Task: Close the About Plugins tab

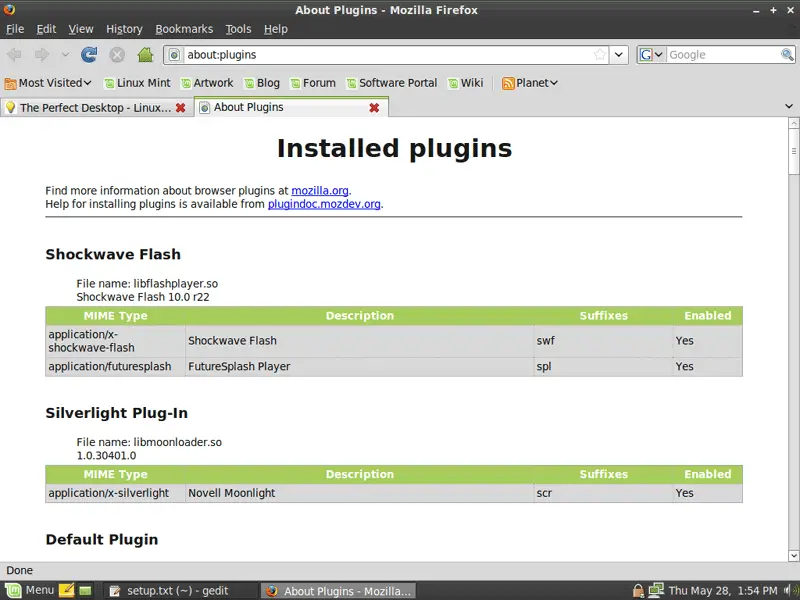Action: [374, 108]
